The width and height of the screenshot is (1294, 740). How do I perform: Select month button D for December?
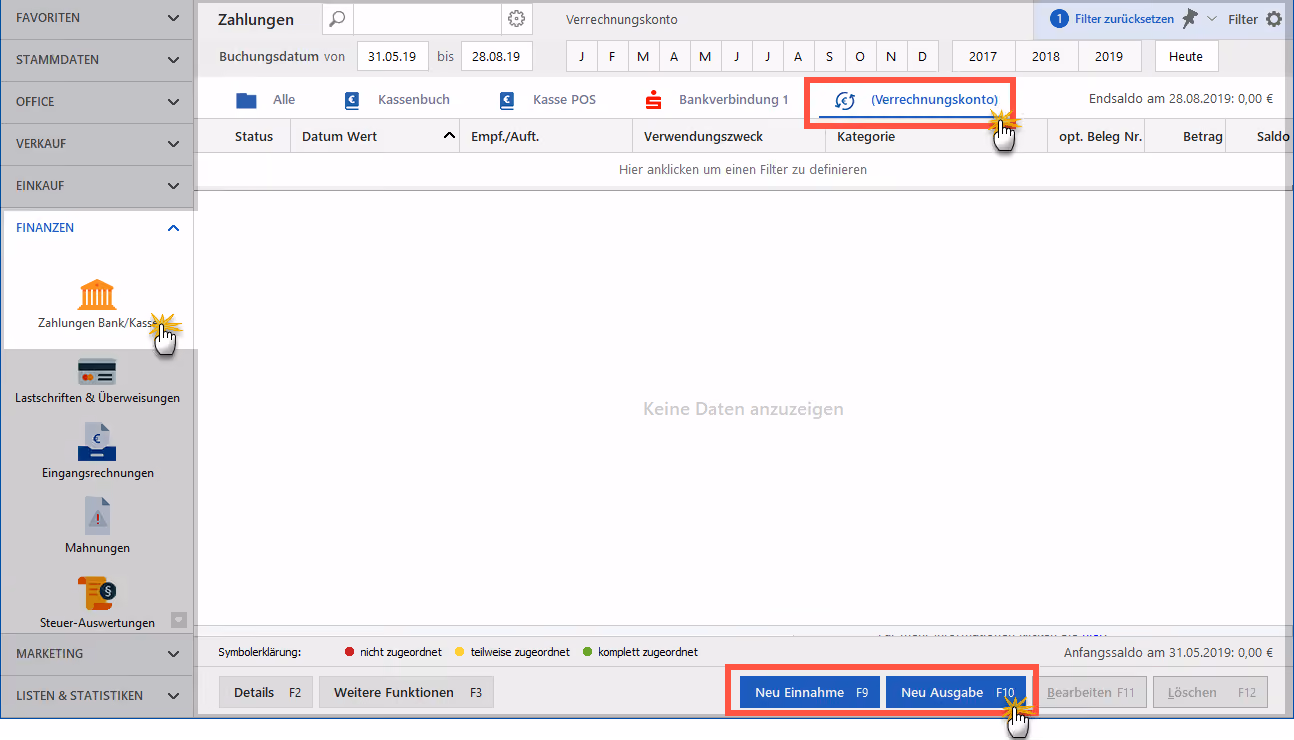[x=922, y=57]
